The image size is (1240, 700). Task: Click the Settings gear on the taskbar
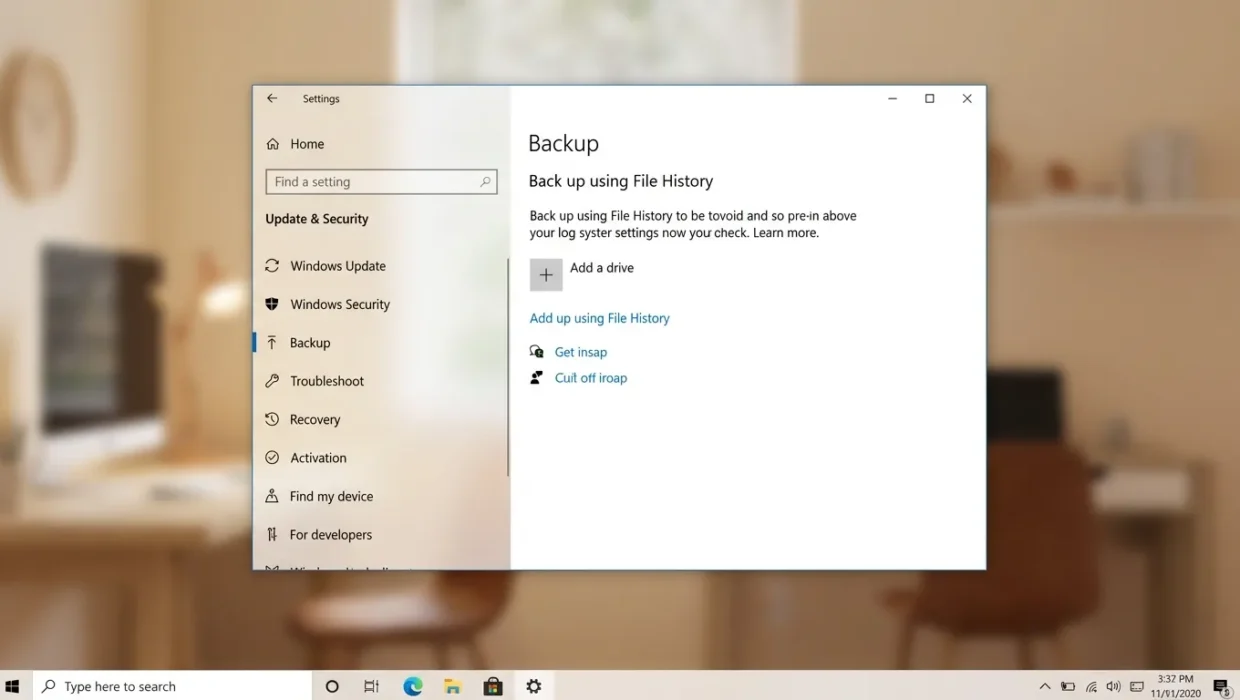click(x=534, y=686)
